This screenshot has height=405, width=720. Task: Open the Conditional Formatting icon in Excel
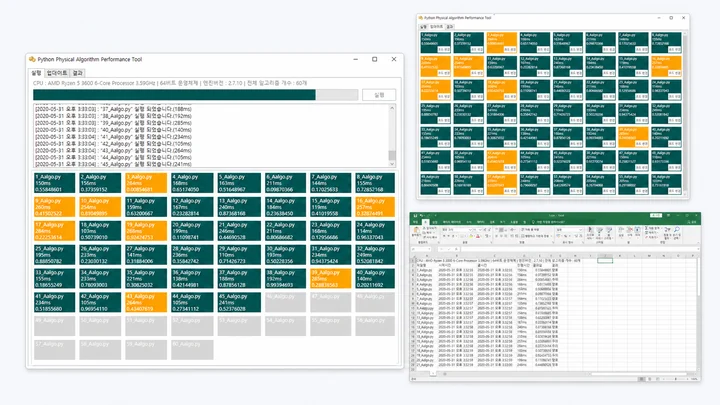pos(590,230)
